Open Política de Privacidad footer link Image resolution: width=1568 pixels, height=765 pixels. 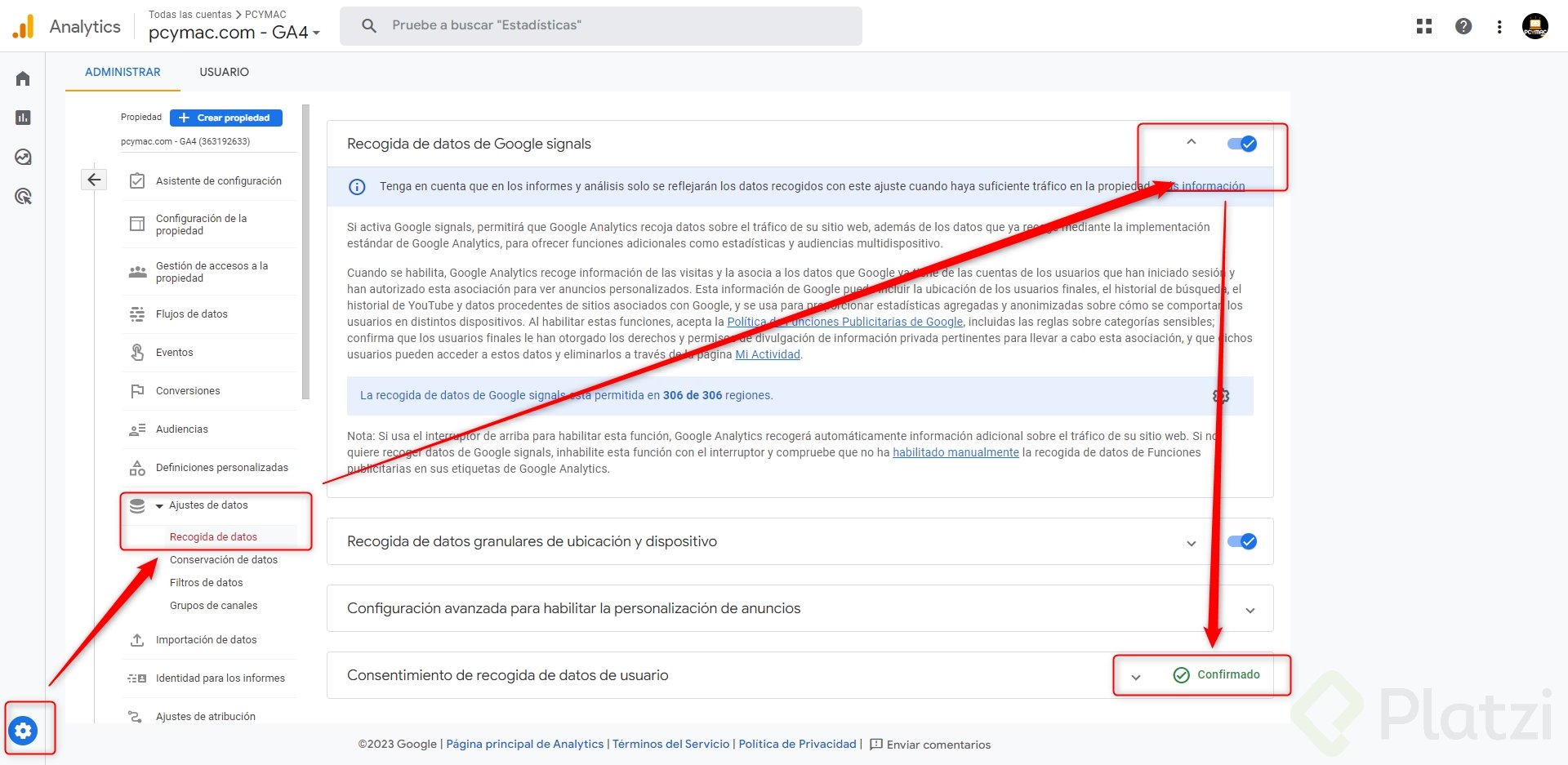(x=798, y=744)
